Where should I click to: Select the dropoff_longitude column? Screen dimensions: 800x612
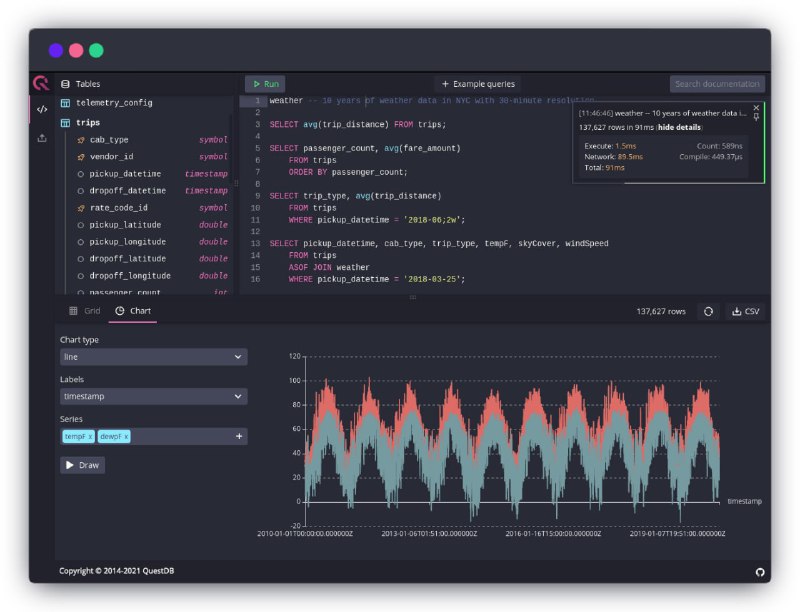pyautogui.click(x=153, y=276)
